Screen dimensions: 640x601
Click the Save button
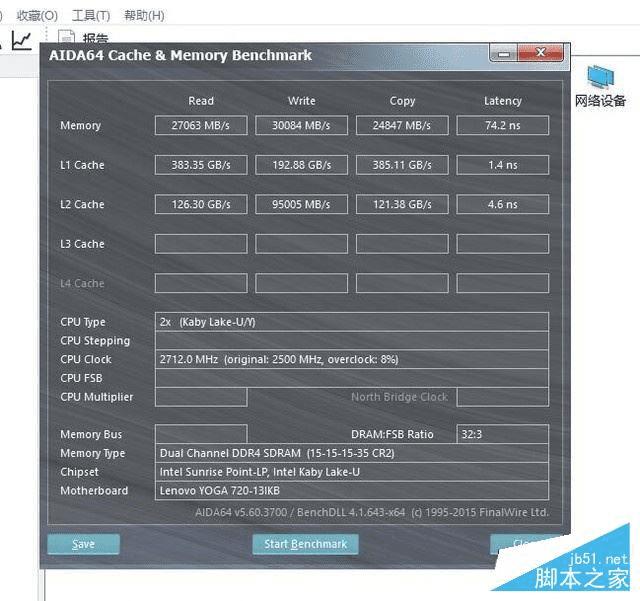(x=83, y=544)
